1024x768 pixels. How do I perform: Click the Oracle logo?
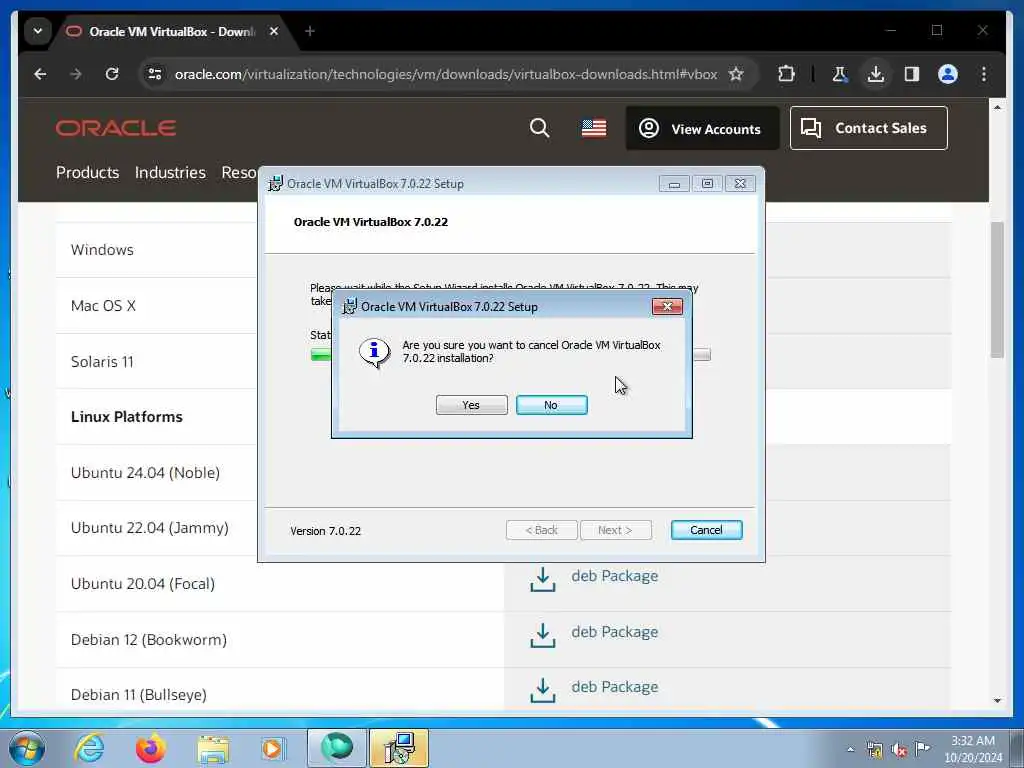[116, 128]
